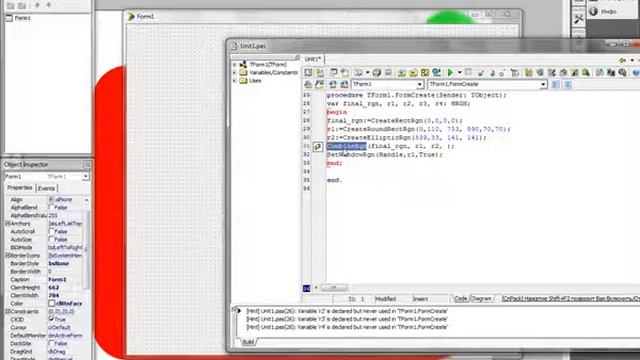Select the BorderStyle property value bsNone

click(59, 264)
